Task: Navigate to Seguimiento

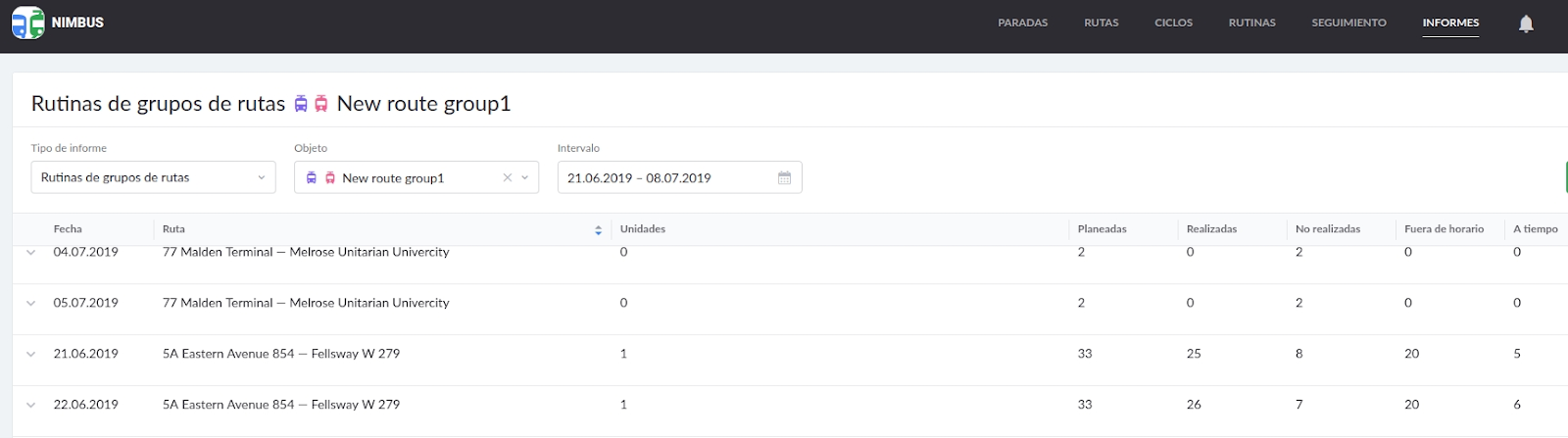Action: tap(1348, 23)
